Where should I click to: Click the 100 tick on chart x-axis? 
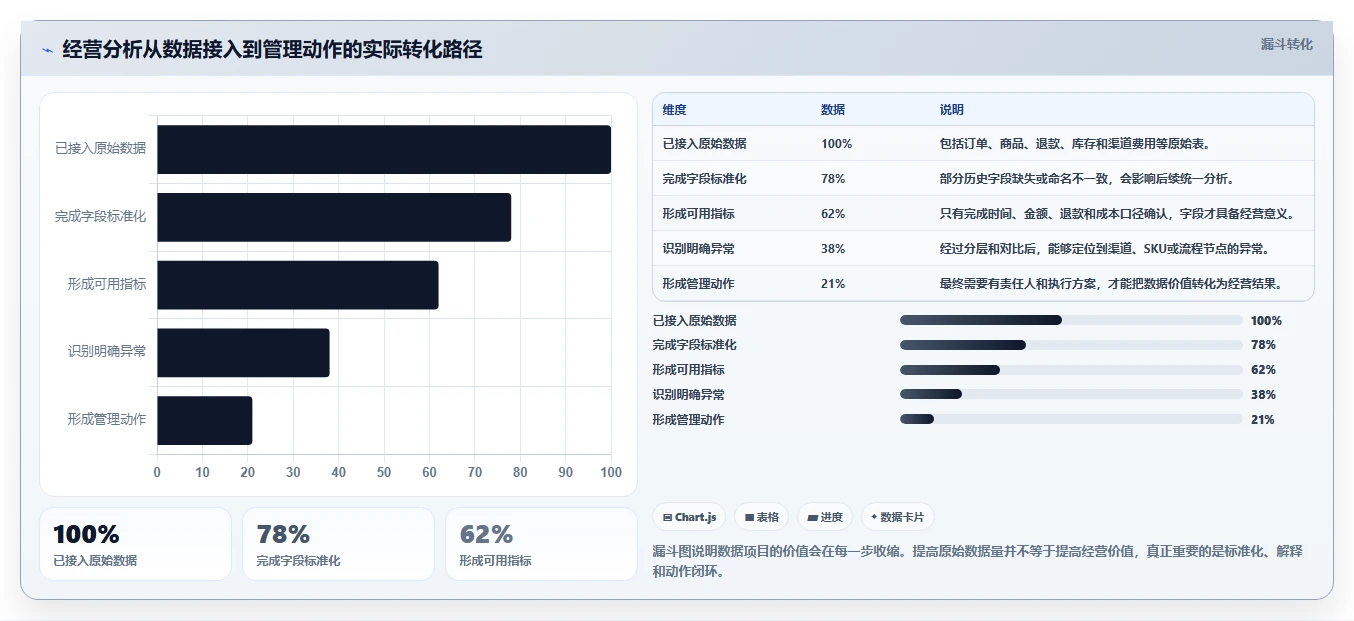pos(610,472)
